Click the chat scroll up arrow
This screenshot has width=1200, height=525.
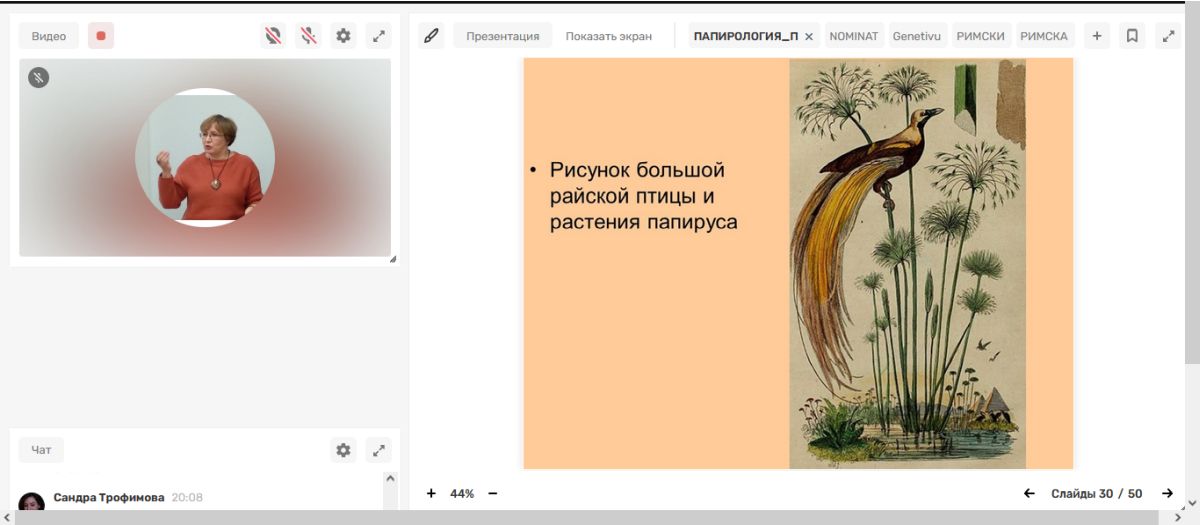[x=391, y=479]
